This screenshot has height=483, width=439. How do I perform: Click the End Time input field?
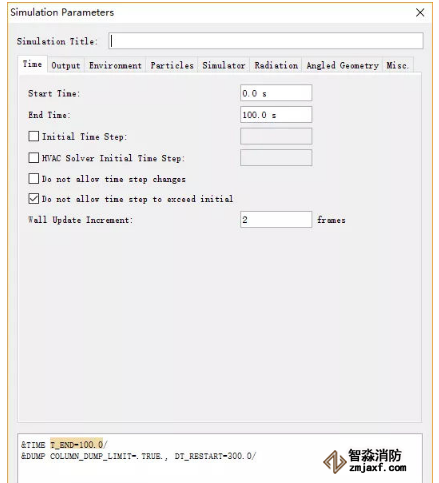(x=276, y=115)
